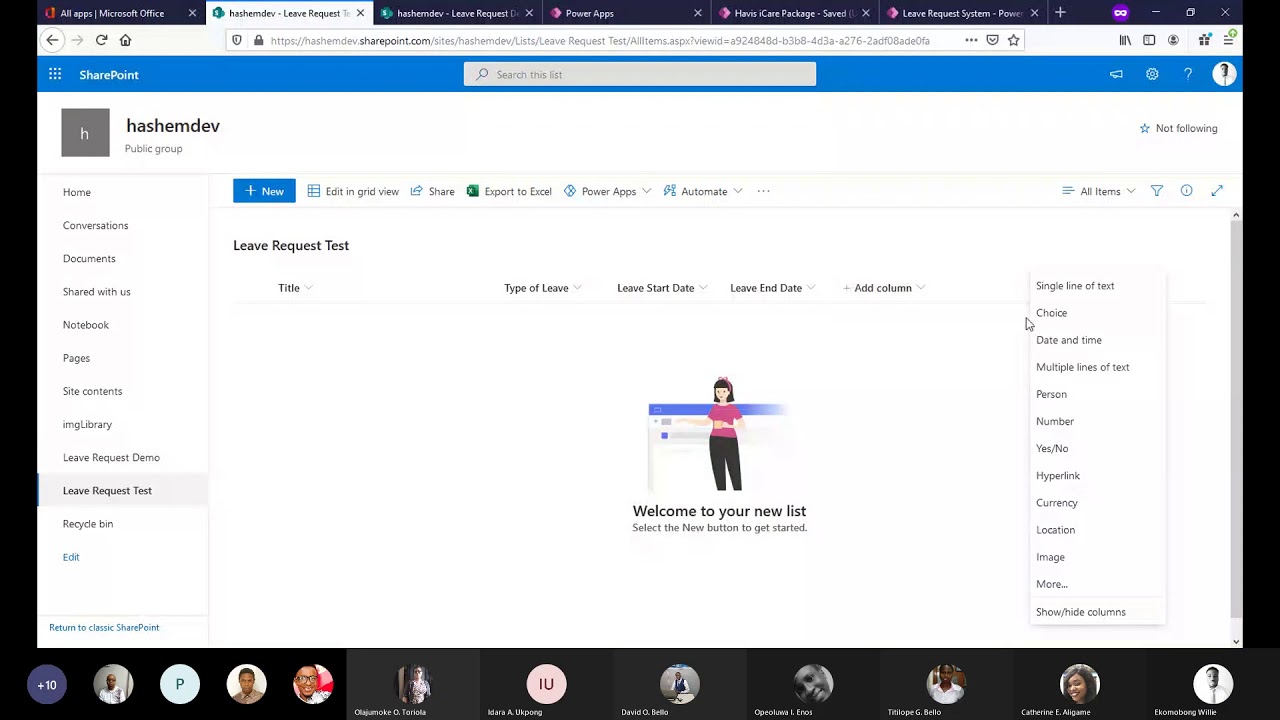Open a new browser tab
Screen dimensions: 1280x720
point(1060,13)
